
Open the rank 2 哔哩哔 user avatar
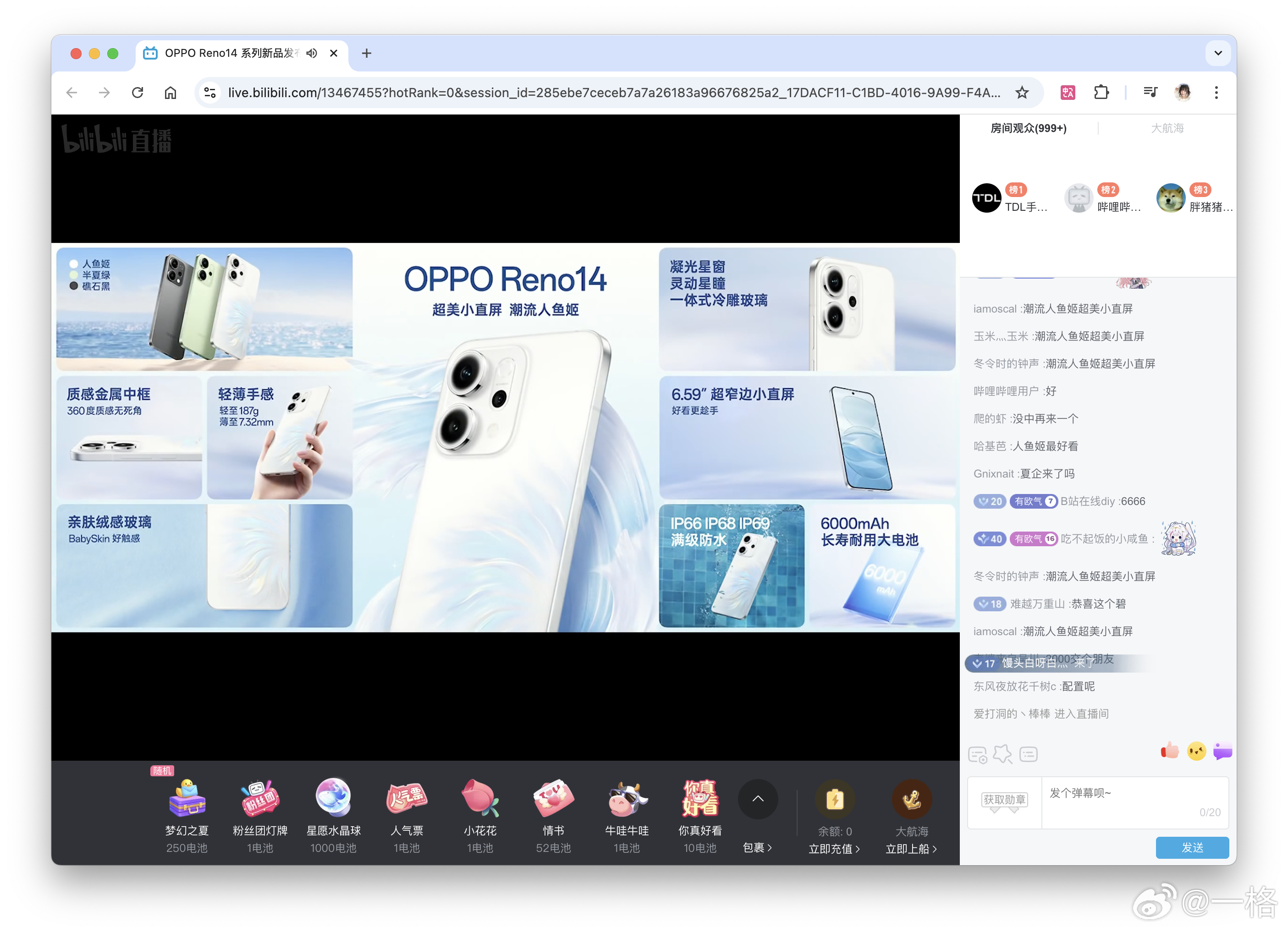[x=1079, y=198]
